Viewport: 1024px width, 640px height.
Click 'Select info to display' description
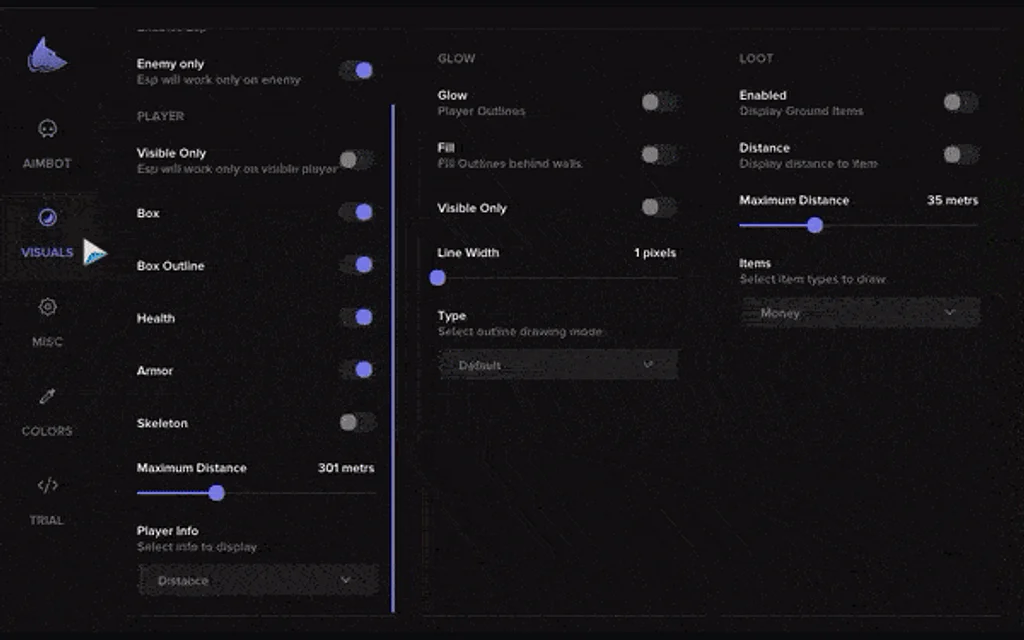click(197, 547)
